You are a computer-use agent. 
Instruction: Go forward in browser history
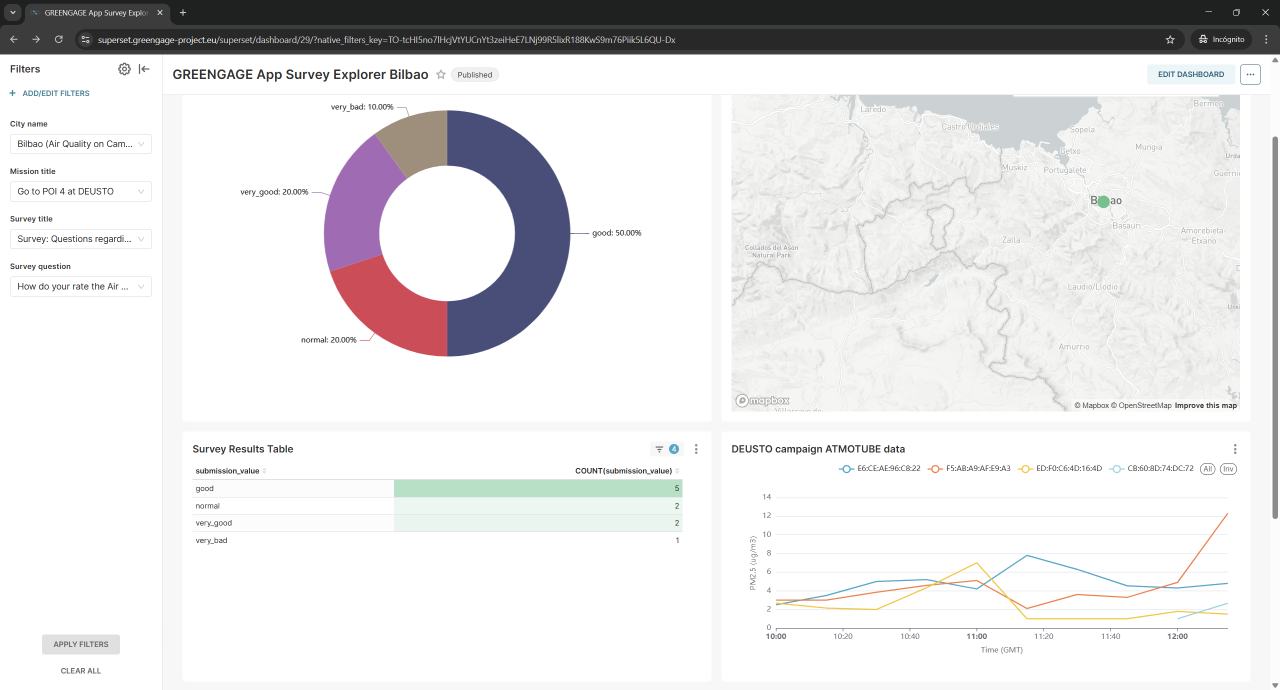(x=36, y=39)
